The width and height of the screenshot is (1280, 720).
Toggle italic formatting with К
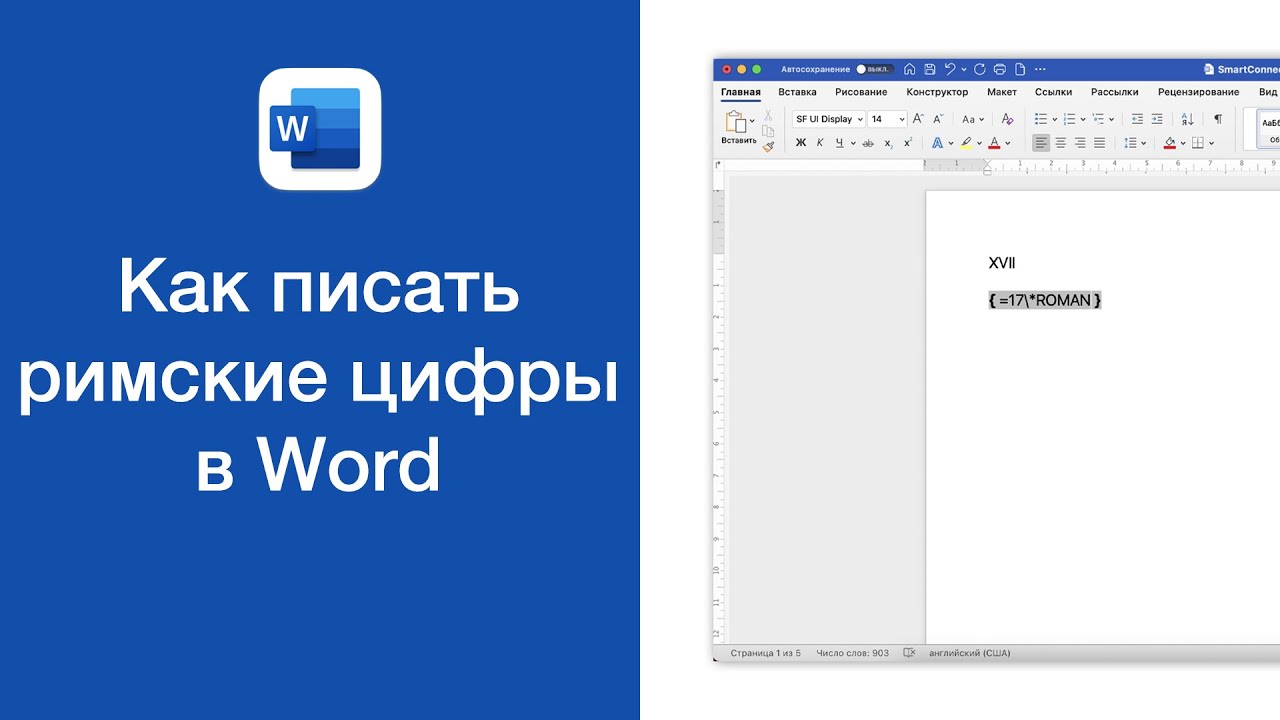point(820,143)
